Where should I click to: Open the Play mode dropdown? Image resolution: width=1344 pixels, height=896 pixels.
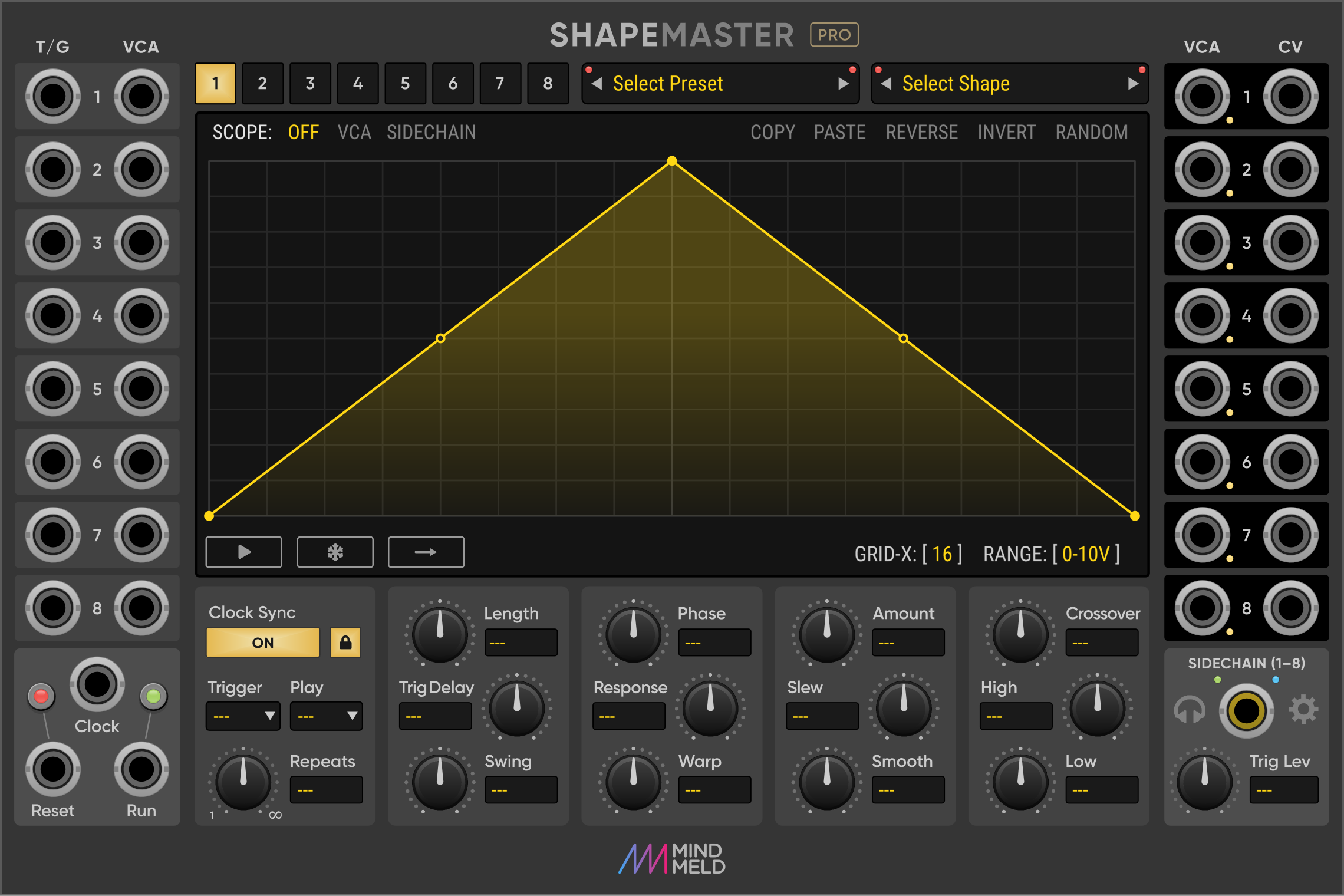[326, 716]
